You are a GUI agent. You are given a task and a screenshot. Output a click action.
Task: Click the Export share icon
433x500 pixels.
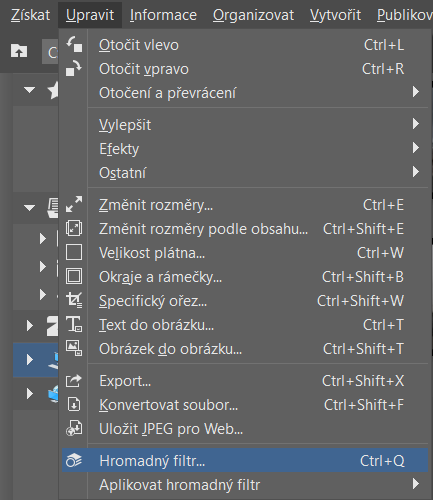pyautogui.click(x=74, y=380)
